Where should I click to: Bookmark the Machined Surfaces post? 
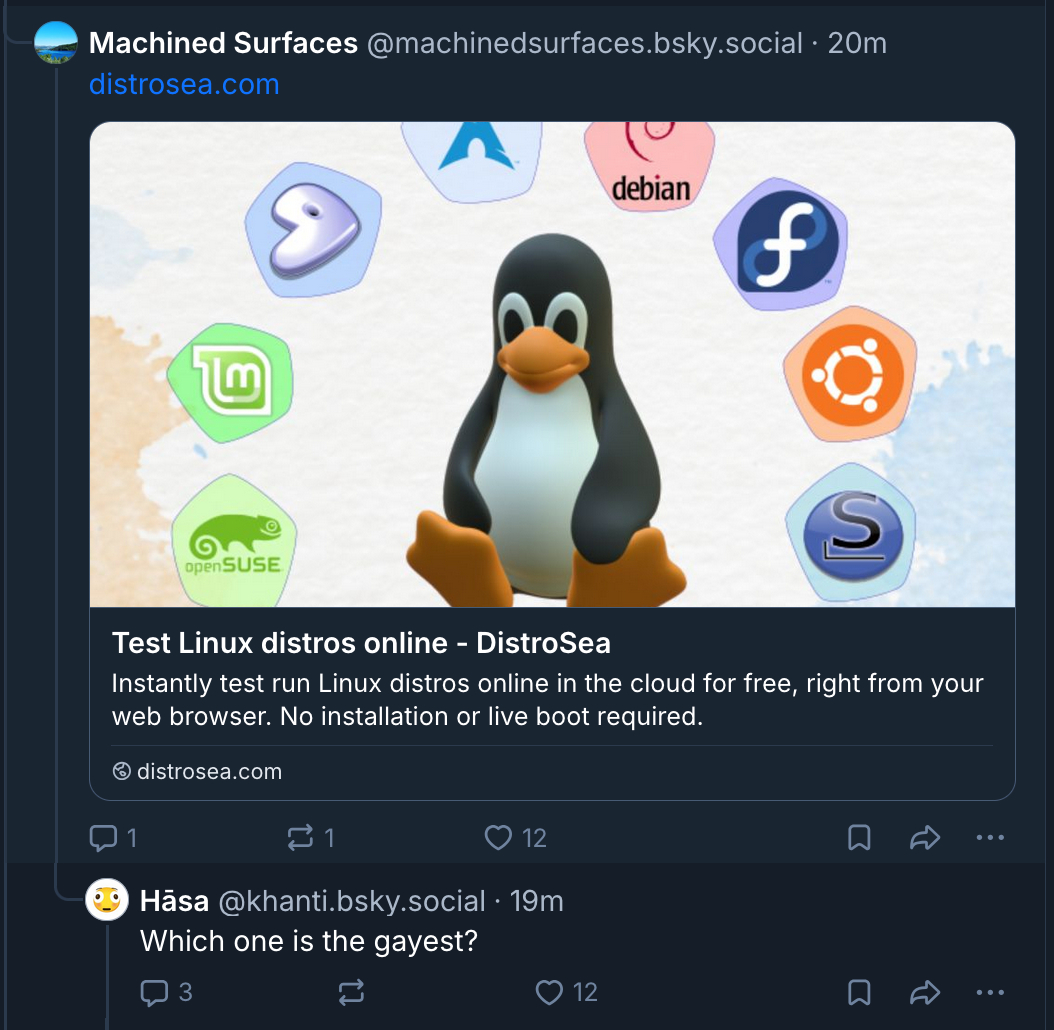pyautogui.click(x=859, y=838)
